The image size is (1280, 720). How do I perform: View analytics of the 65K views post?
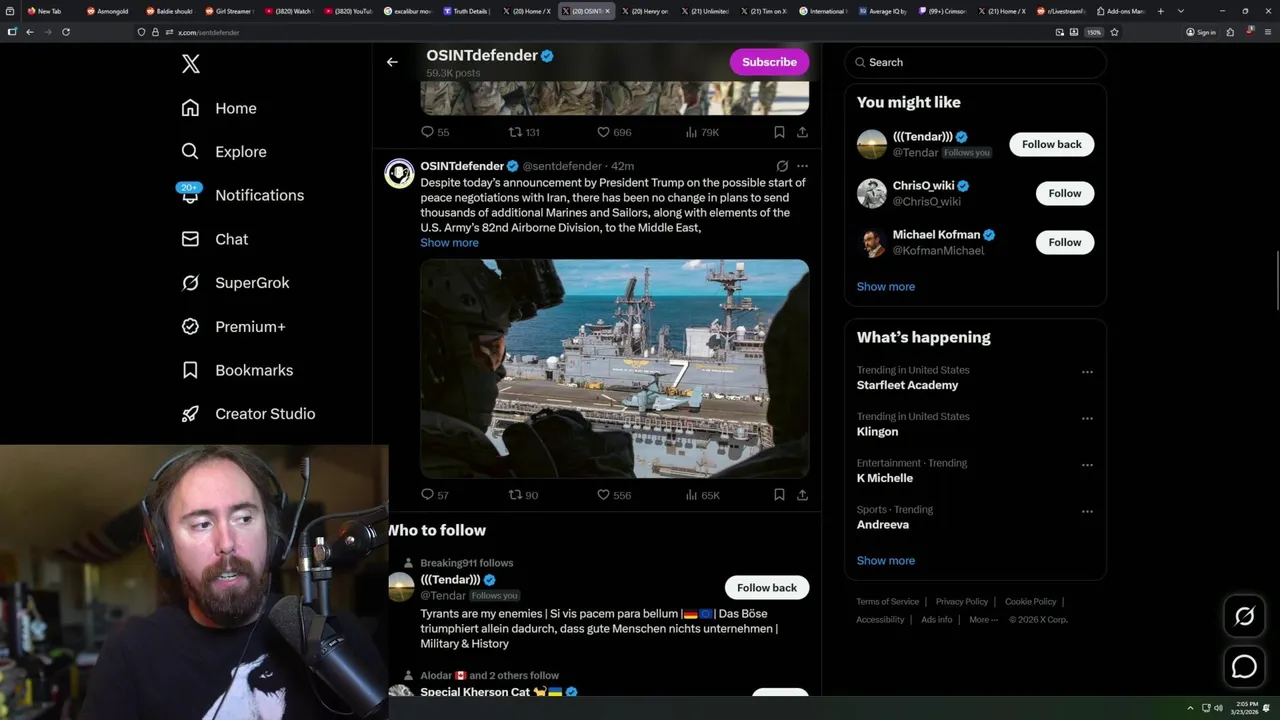pyautogui.click(x=702, y=495)
